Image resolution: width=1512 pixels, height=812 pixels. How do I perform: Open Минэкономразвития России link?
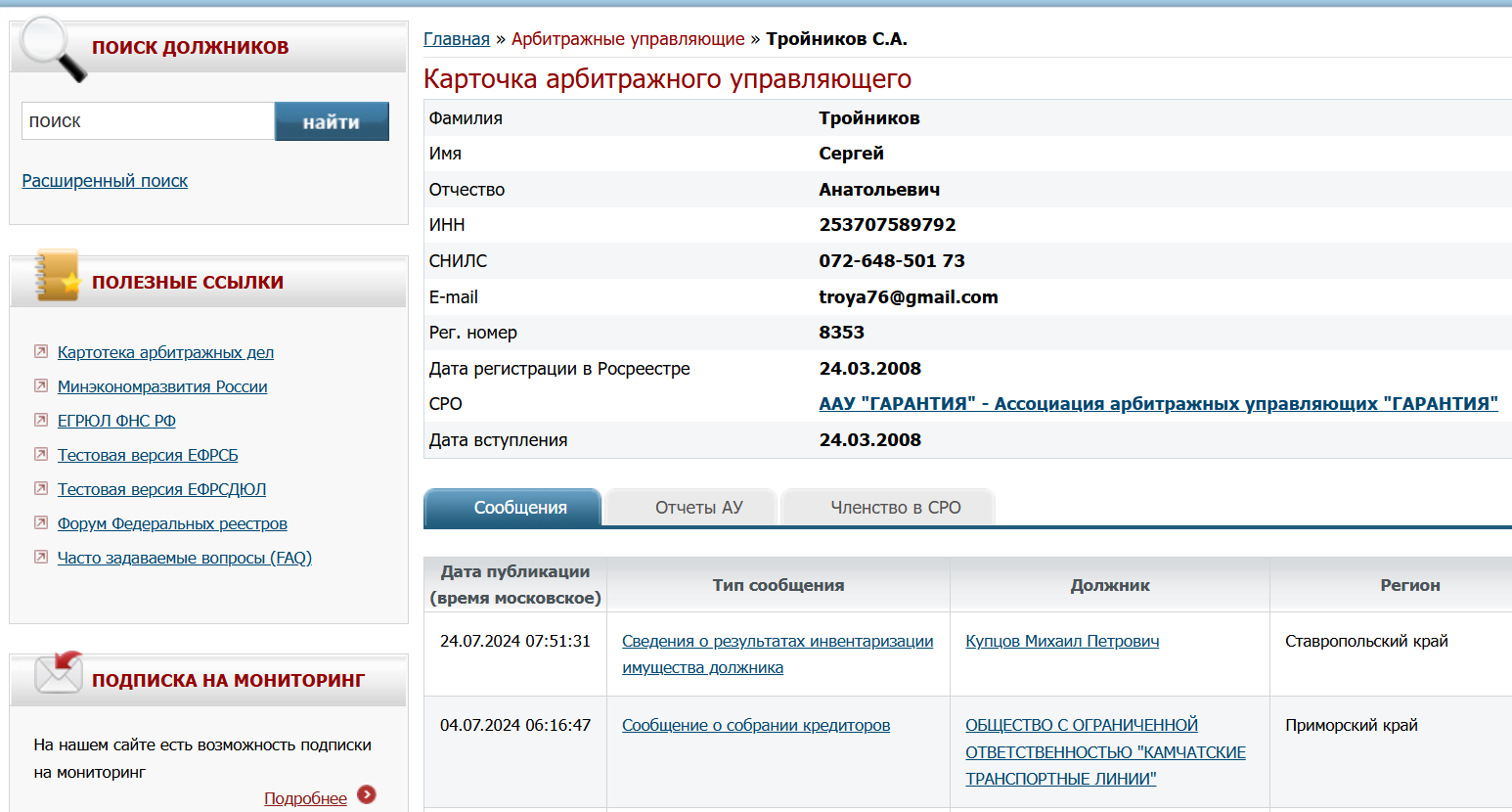tap(162, 386)
